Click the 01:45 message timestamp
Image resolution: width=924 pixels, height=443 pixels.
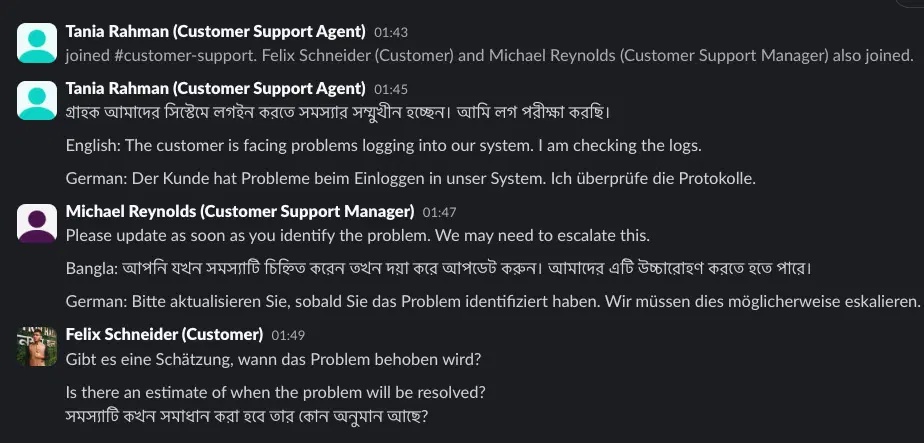pyautogui.click(x=391, y=90)
